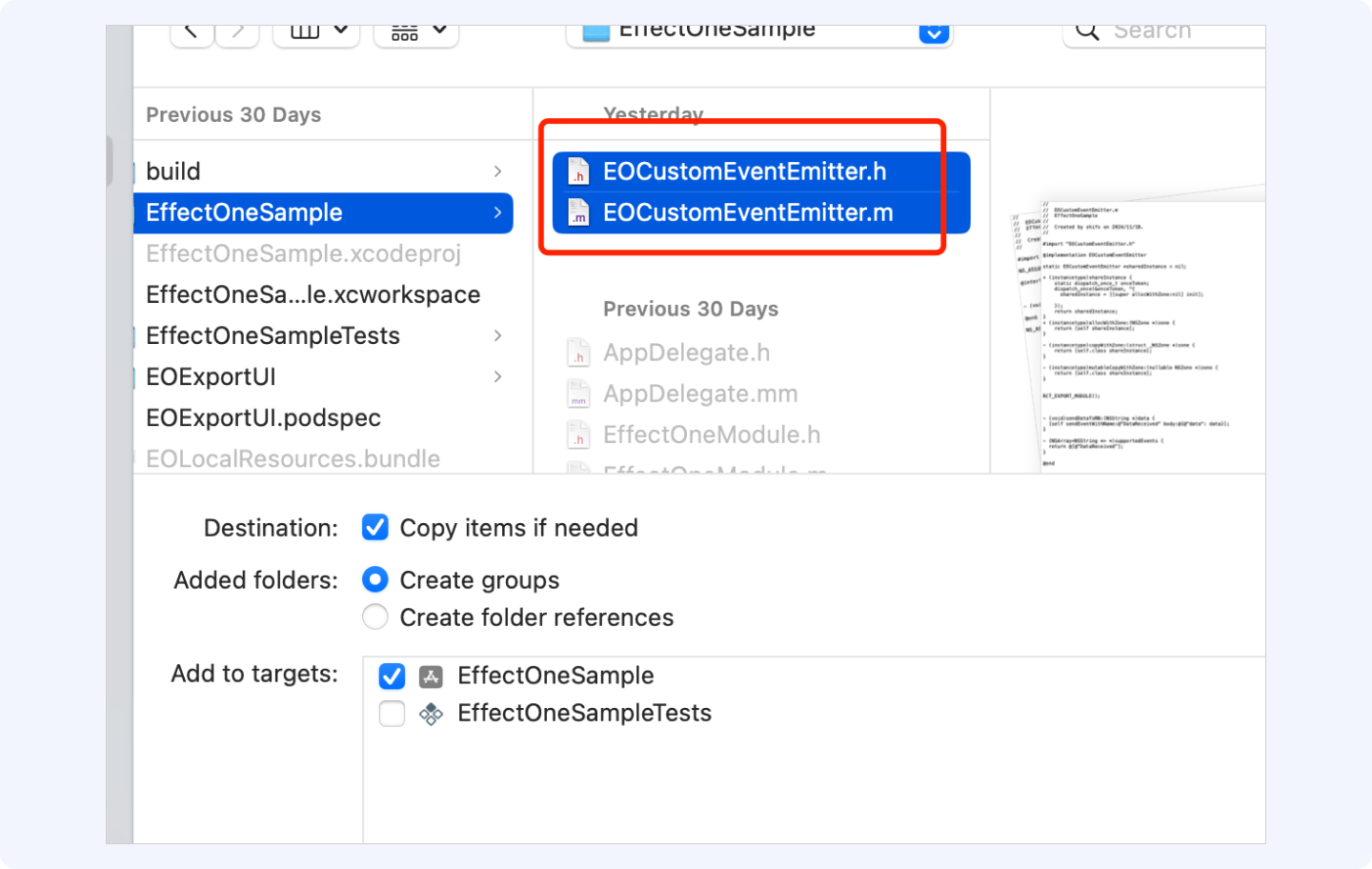Expand EffectOneSampleTests folder chevron
This screenshot has height=869, width=1372.
[x=497, y=335]
